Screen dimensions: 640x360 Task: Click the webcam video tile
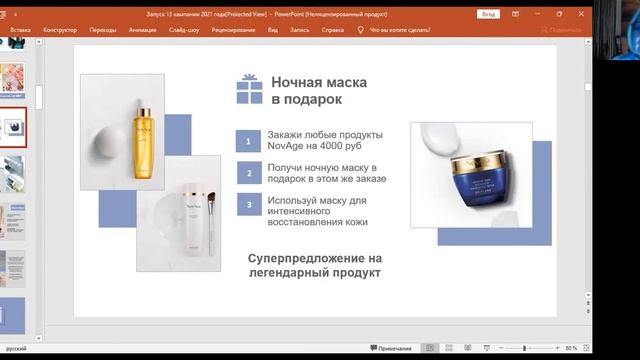coord(616,30)
